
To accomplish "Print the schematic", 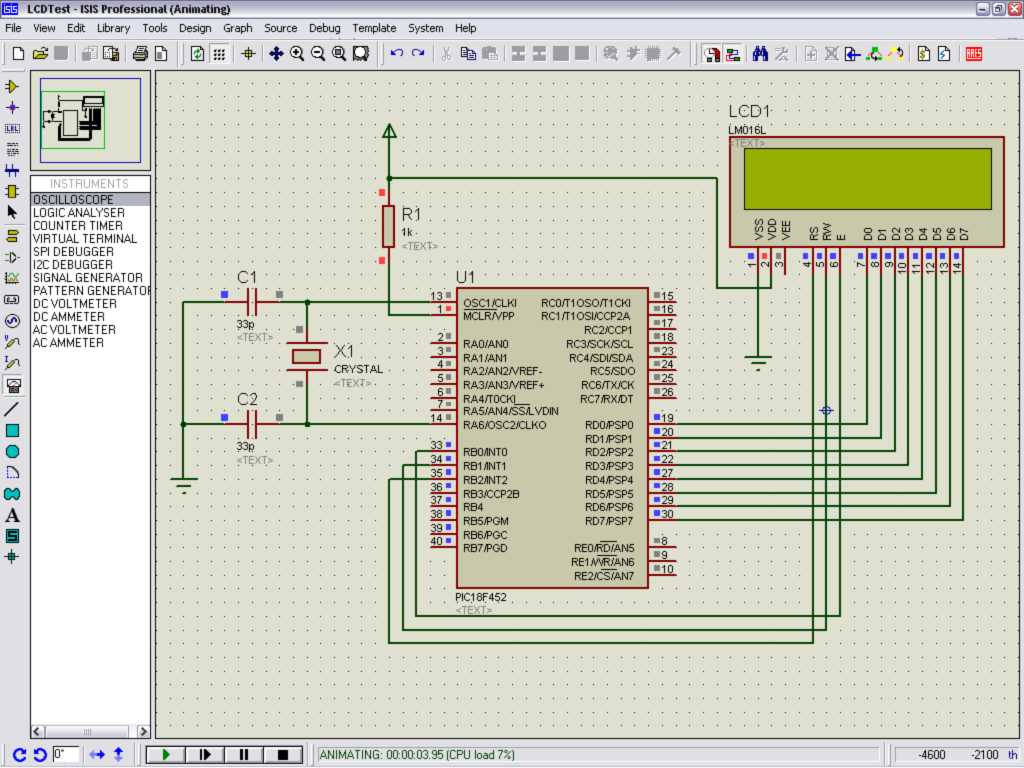I will 140,54.
